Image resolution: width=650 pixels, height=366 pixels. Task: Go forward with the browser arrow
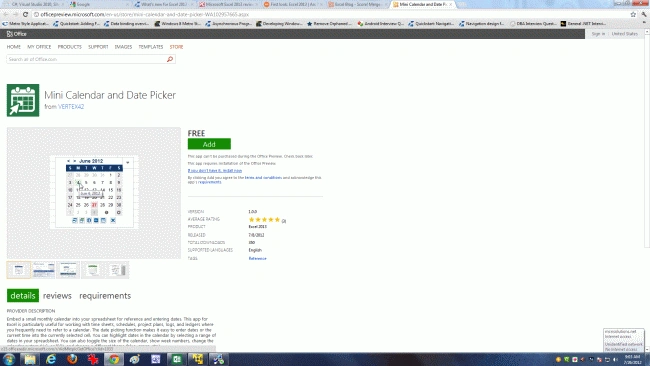(15, 14)
